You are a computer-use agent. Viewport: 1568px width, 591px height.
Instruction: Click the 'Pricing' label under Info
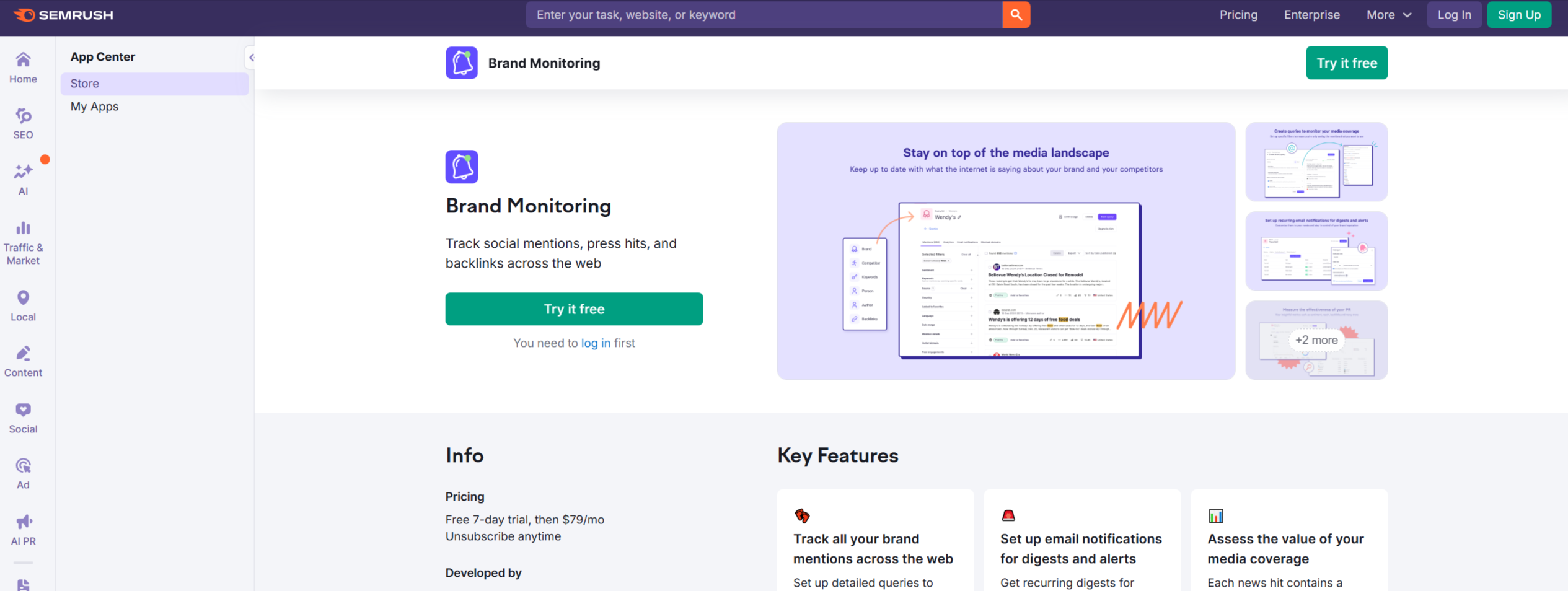pos(465,497)
